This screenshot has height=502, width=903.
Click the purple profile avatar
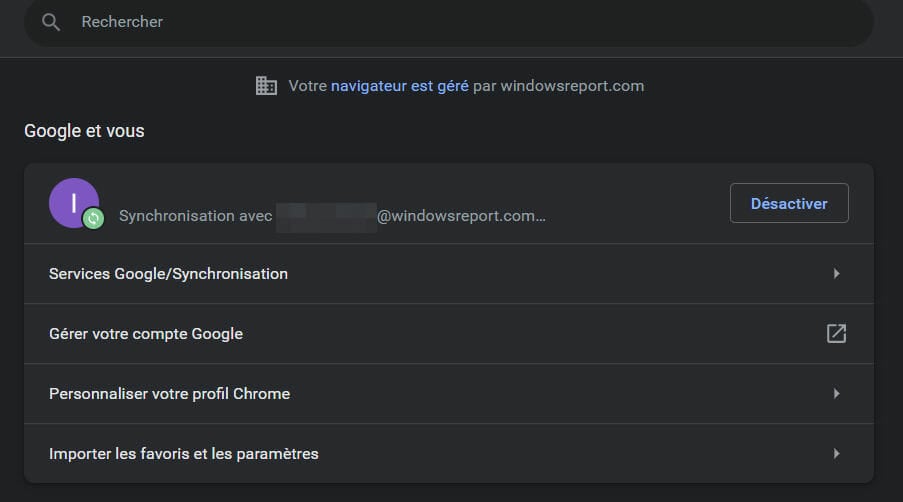point(74,203)
